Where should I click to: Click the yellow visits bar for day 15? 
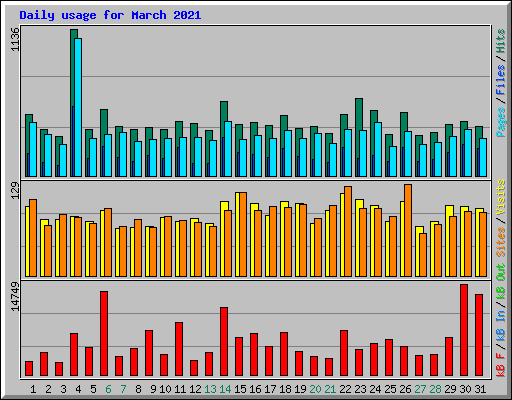click(237, 234)
